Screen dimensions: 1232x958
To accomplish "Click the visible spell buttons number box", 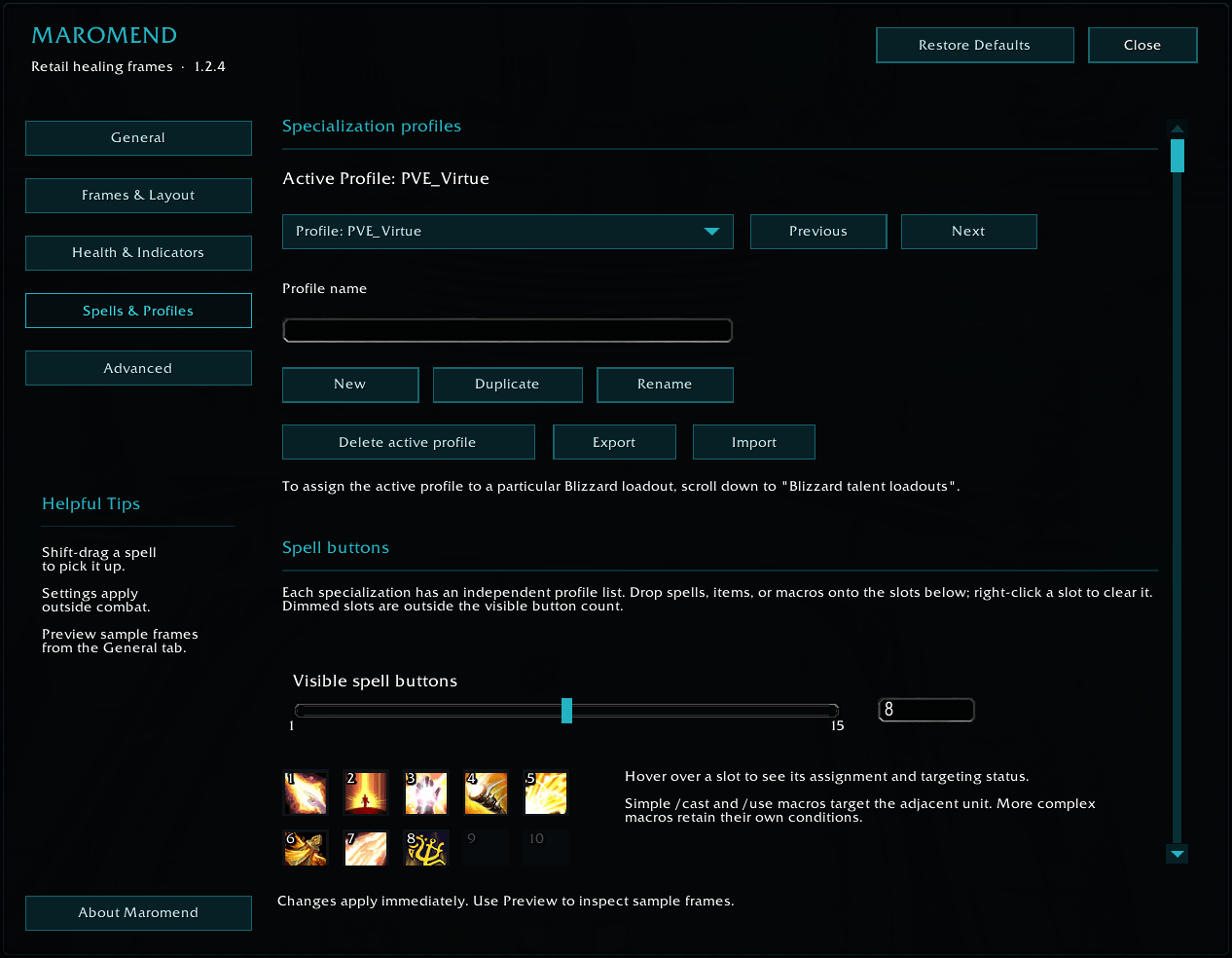I will (x=926, y=710).
